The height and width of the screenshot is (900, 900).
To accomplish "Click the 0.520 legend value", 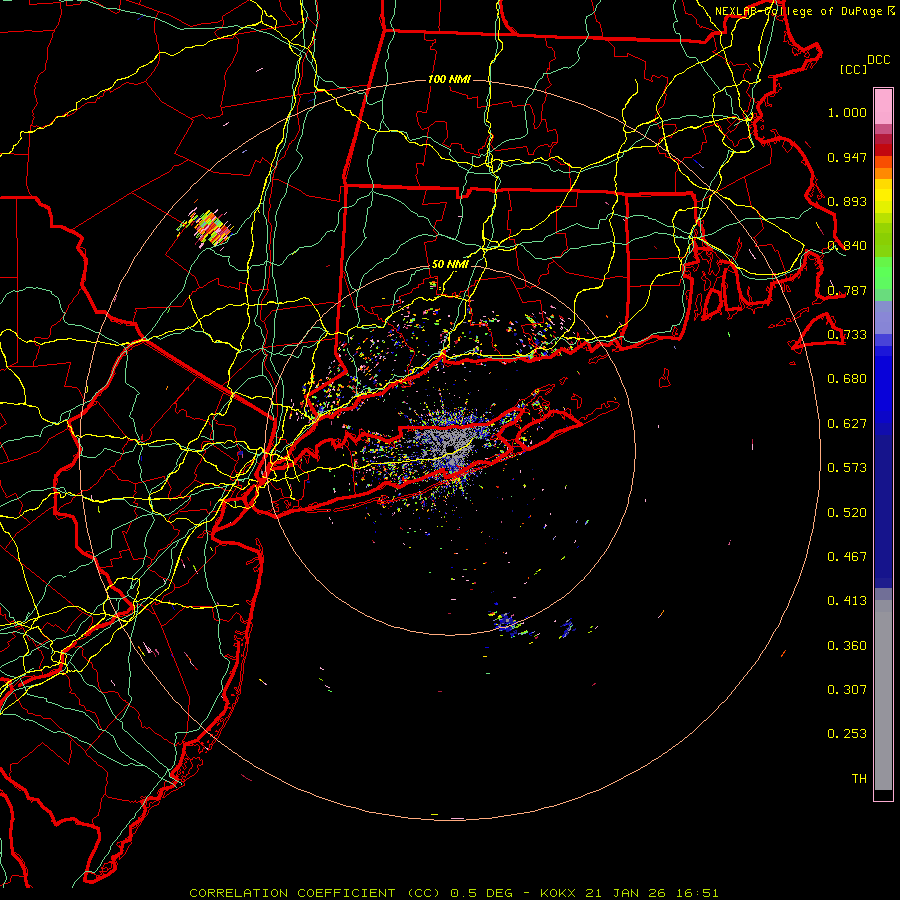I will tap(847, 513).
